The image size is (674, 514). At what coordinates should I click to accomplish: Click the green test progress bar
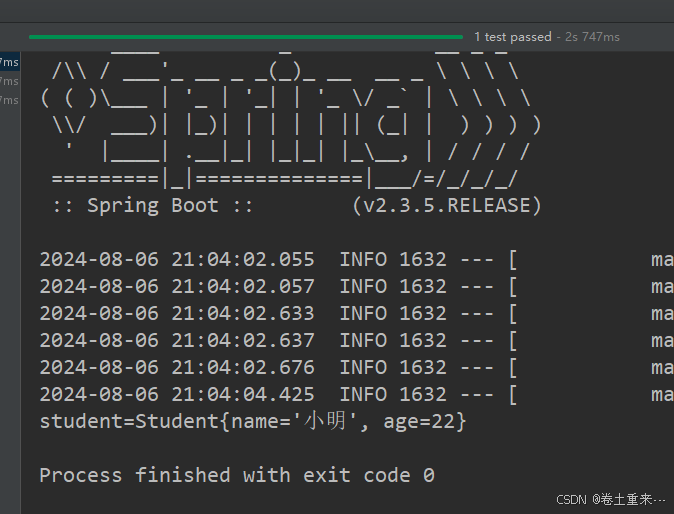pos(246,37)
